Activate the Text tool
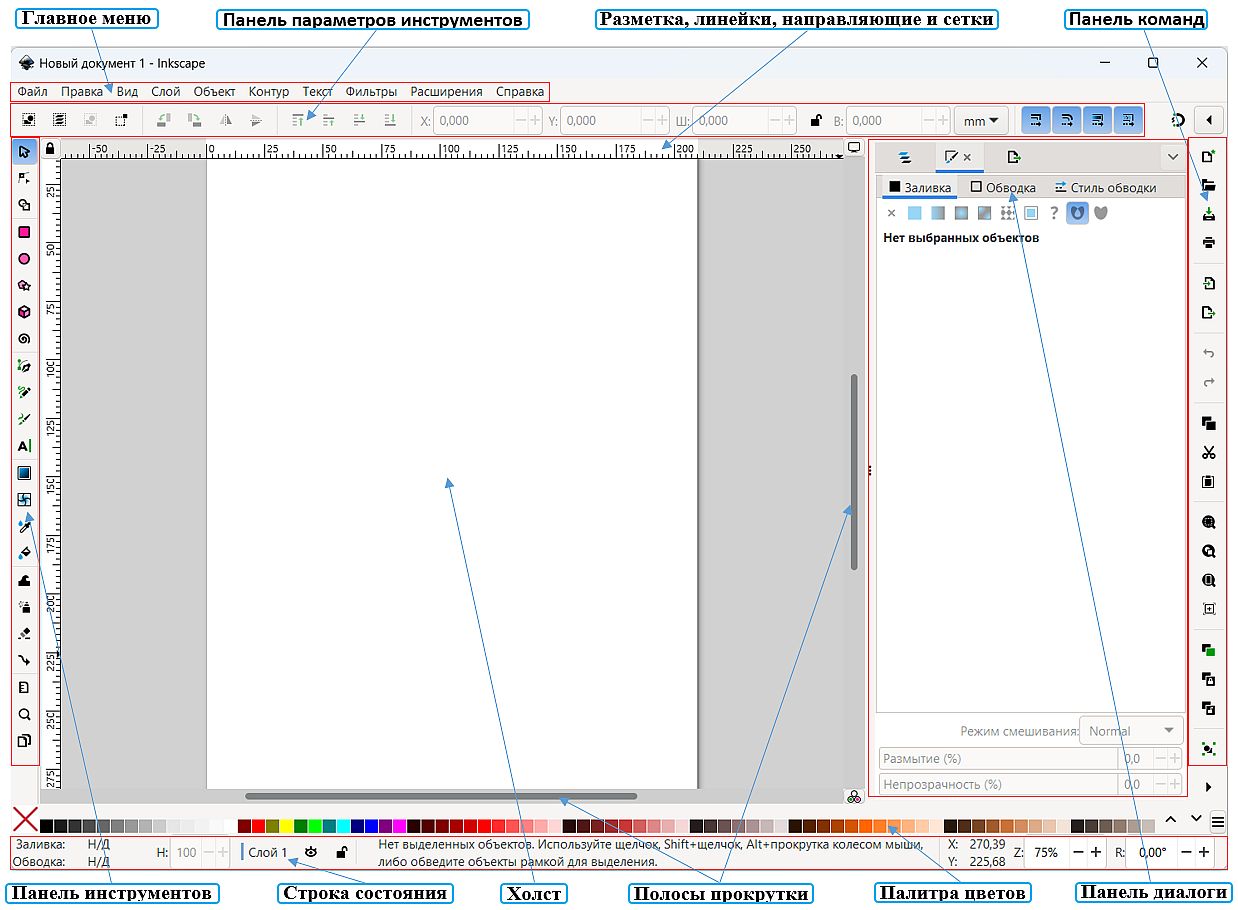Screen dimensions: 1238x910 coord(25,446)
